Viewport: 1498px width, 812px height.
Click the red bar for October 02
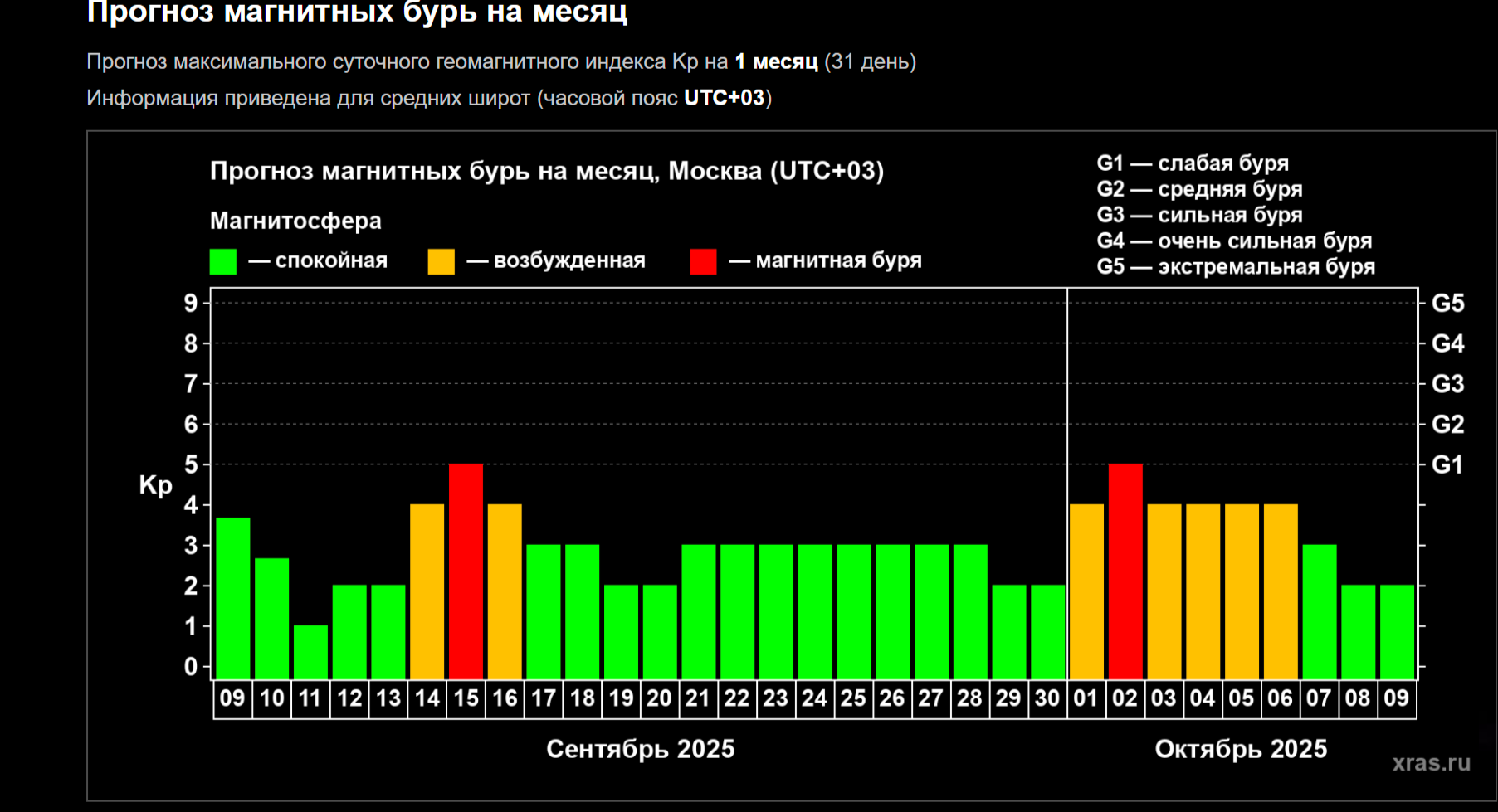[1125, 571]
